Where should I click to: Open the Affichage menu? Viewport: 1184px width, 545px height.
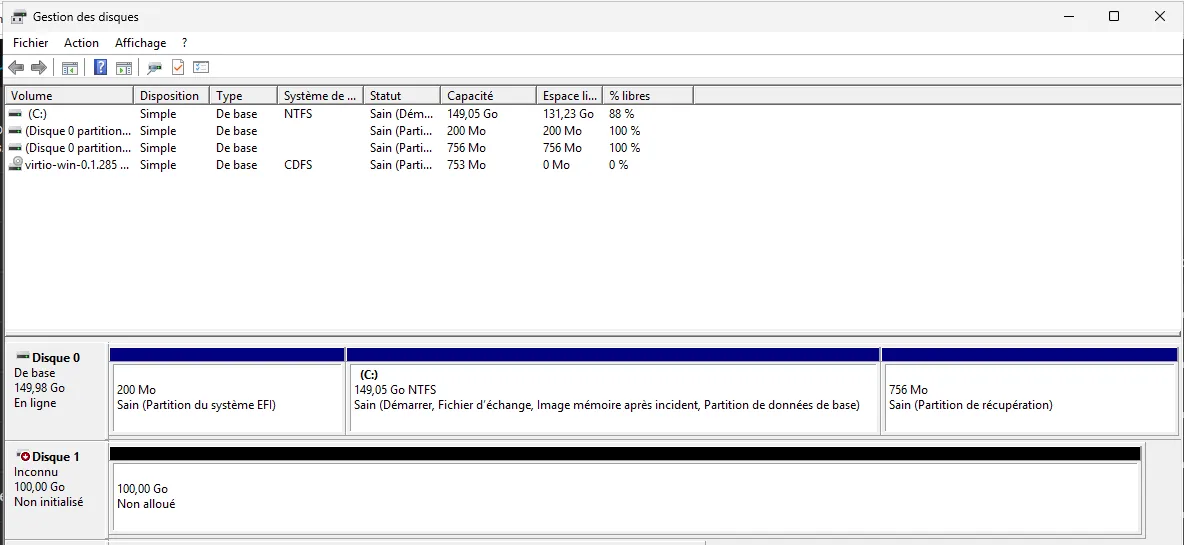click(140, 43)
